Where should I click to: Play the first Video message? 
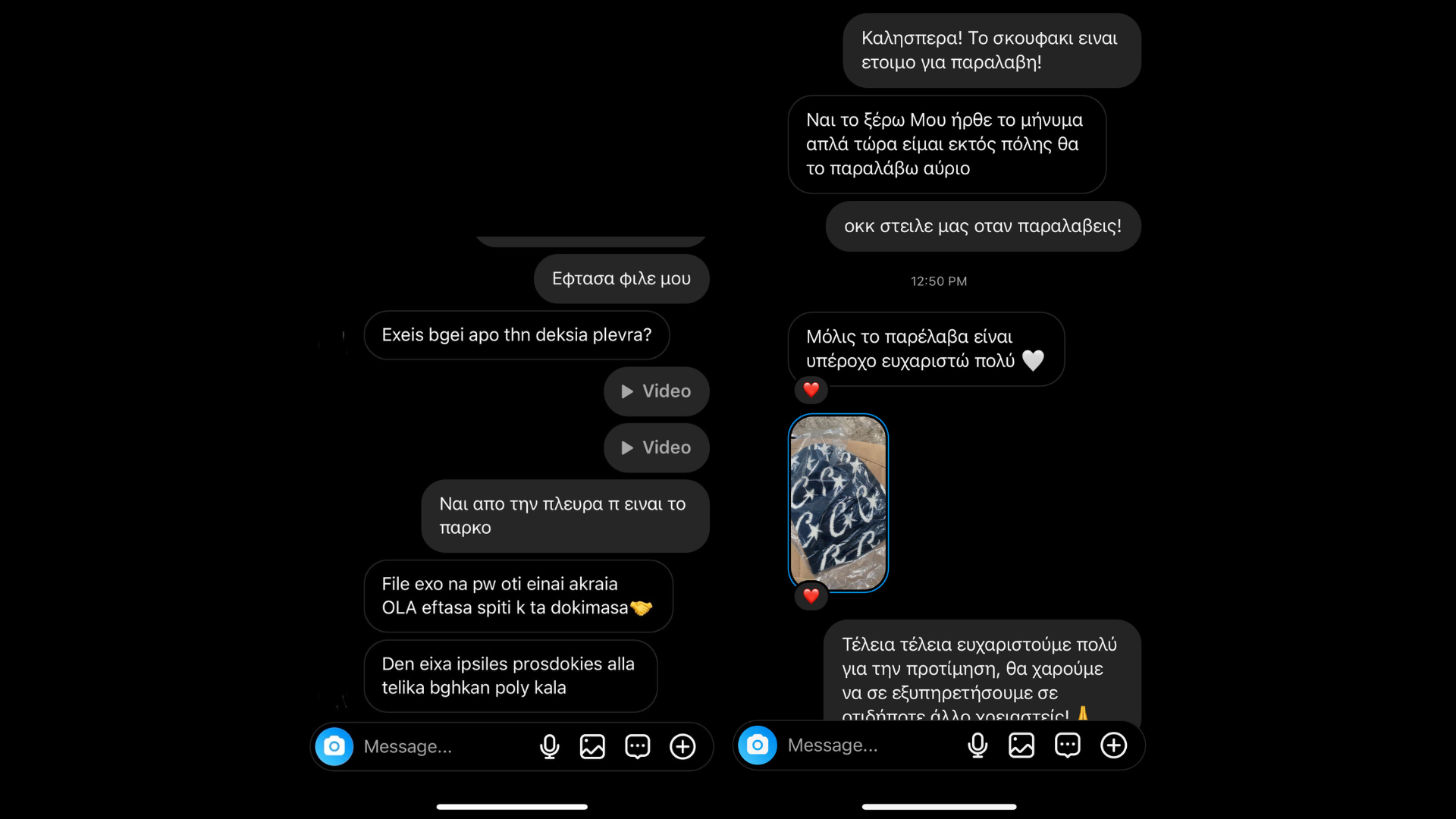pyautogui.click(x=657, y=391)
